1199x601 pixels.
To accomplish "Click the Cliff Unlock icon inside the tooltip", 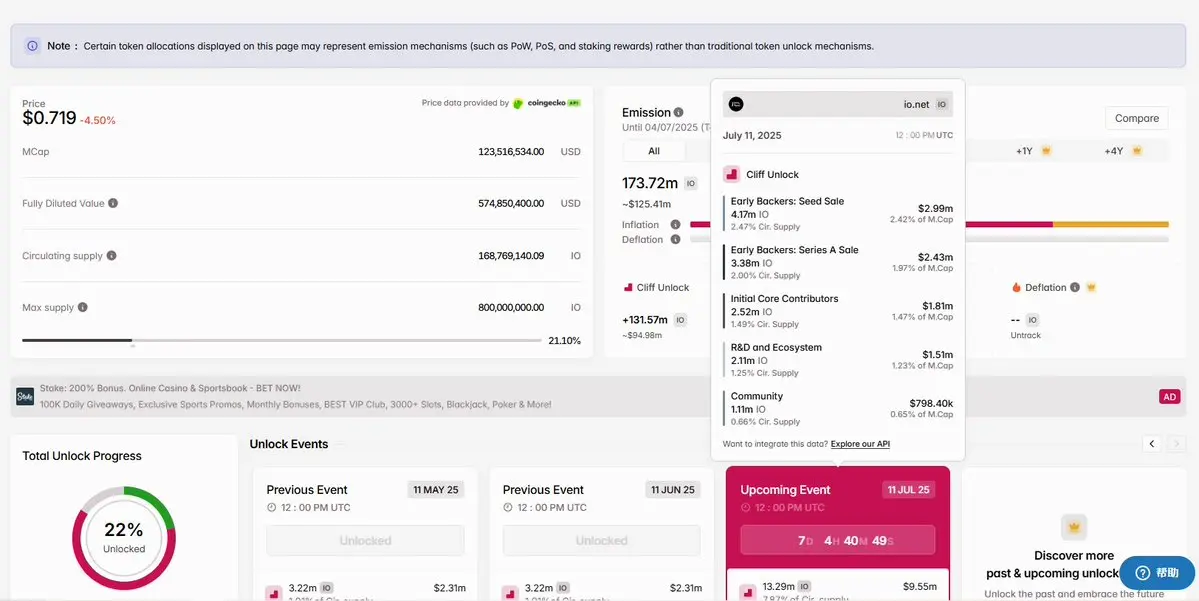I will 731,174.
